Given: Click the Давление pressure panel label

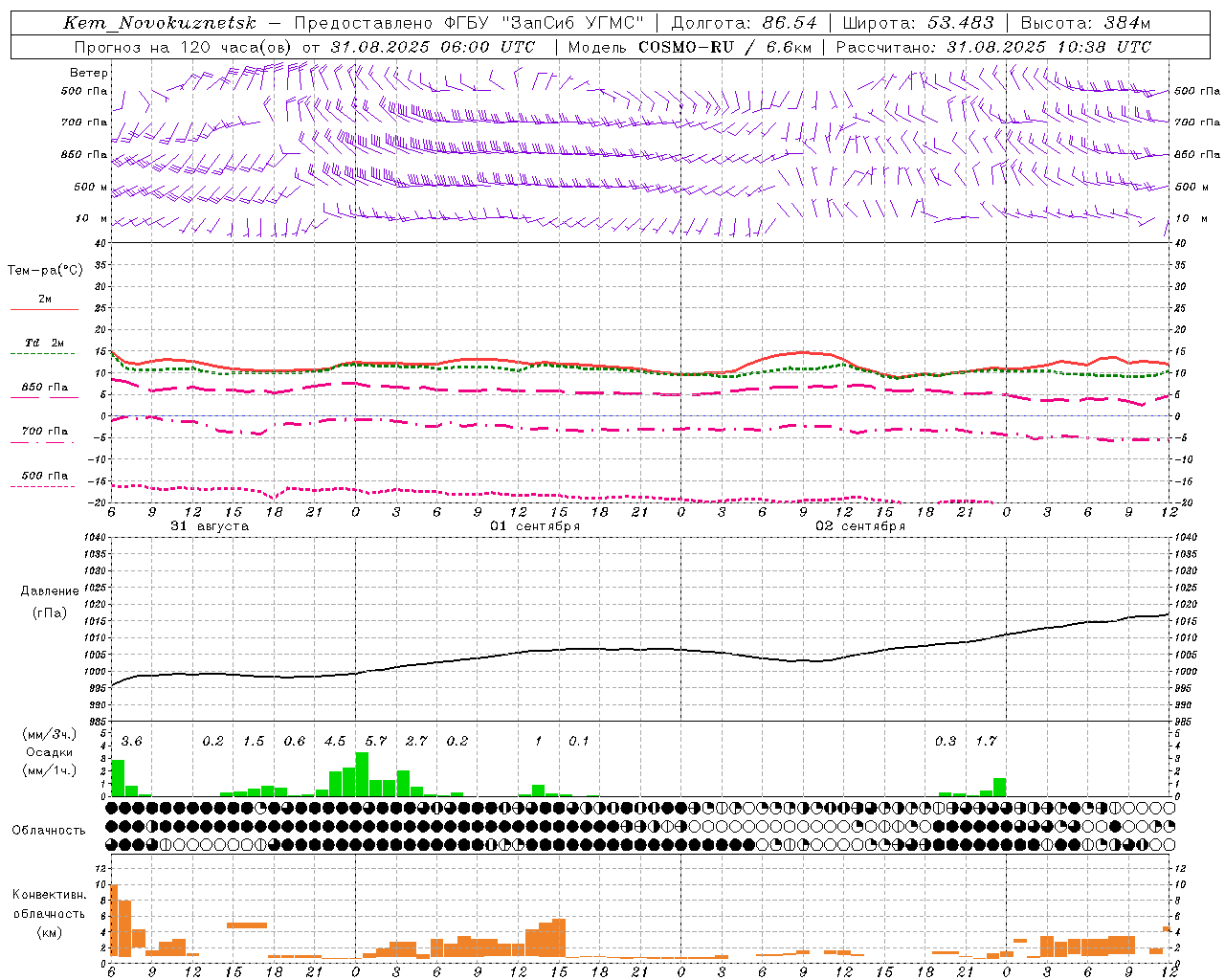Looking at the screenshot, I should [x=50, y=591].
